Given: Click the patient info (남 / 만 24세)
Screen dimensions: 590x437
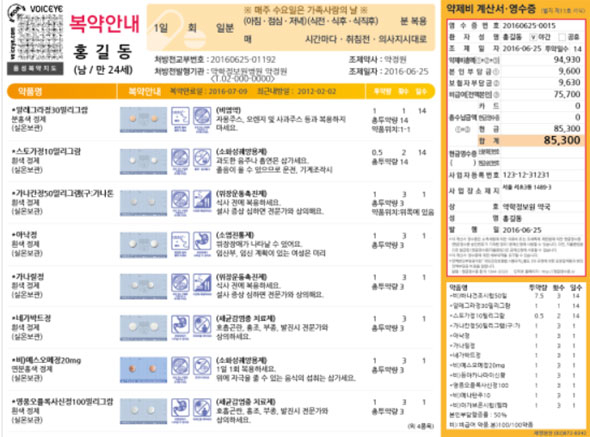Looking at the screenshot, I should pyautogui.click(x=103, y=70).
